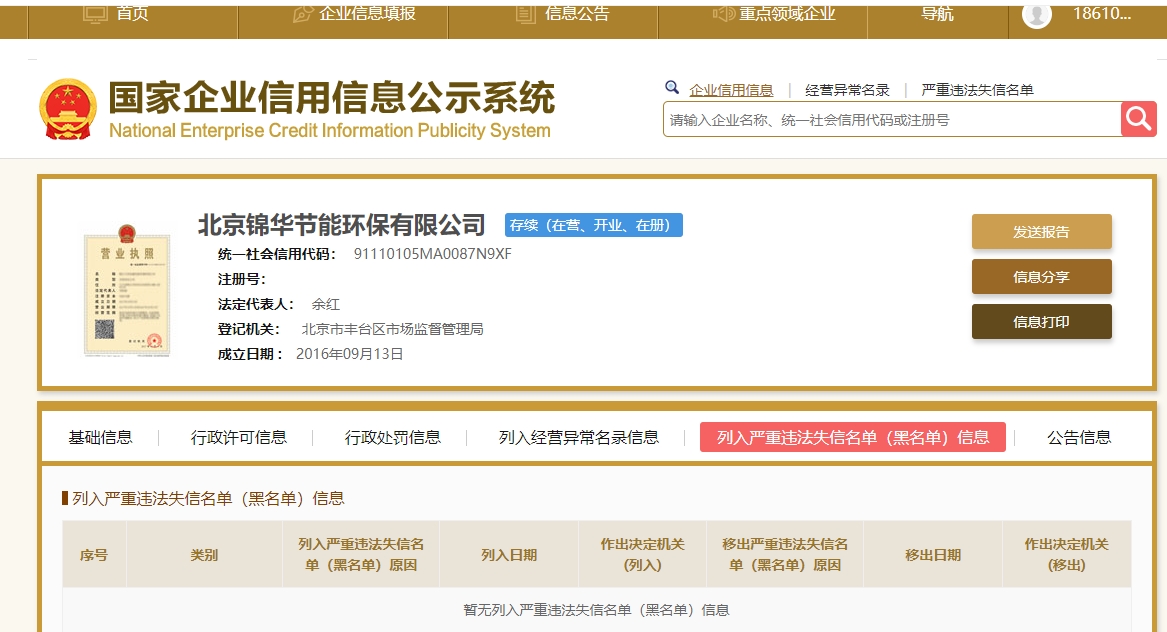Click the 序号 column header
The height and width of the screenshot is (632, 1167).
click(x=94, y=555)
